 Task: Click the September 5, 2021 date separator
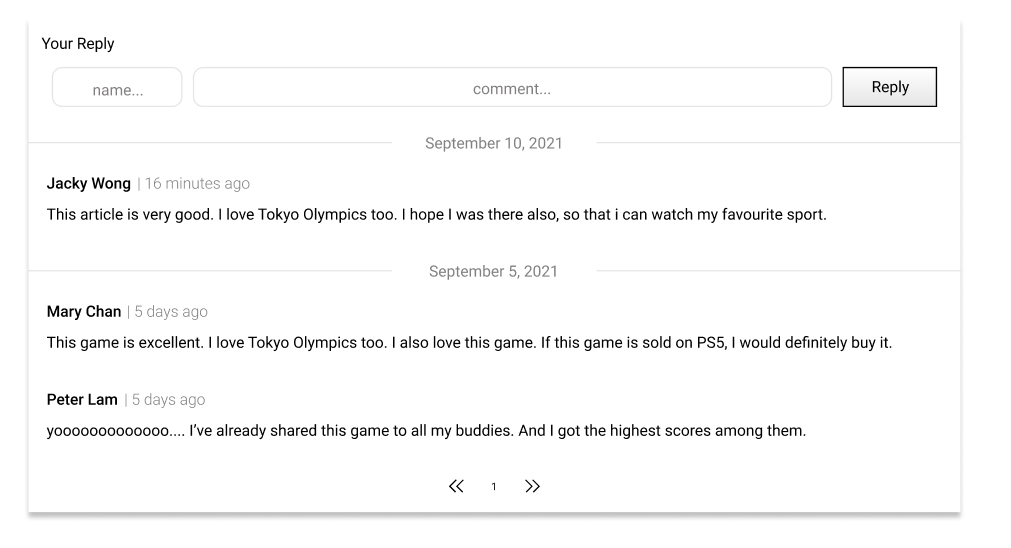click(x=493, y=271)
